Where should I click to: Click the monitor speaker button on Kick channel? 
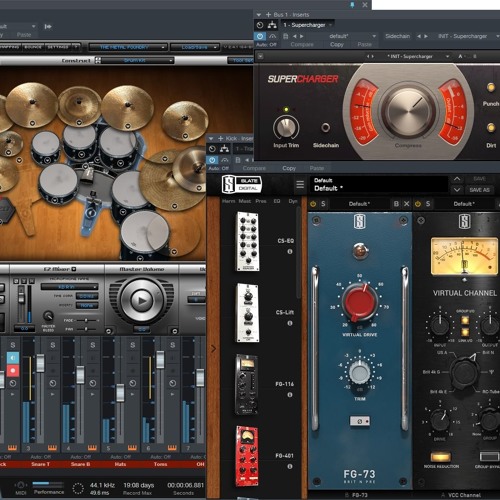point(13,358)
